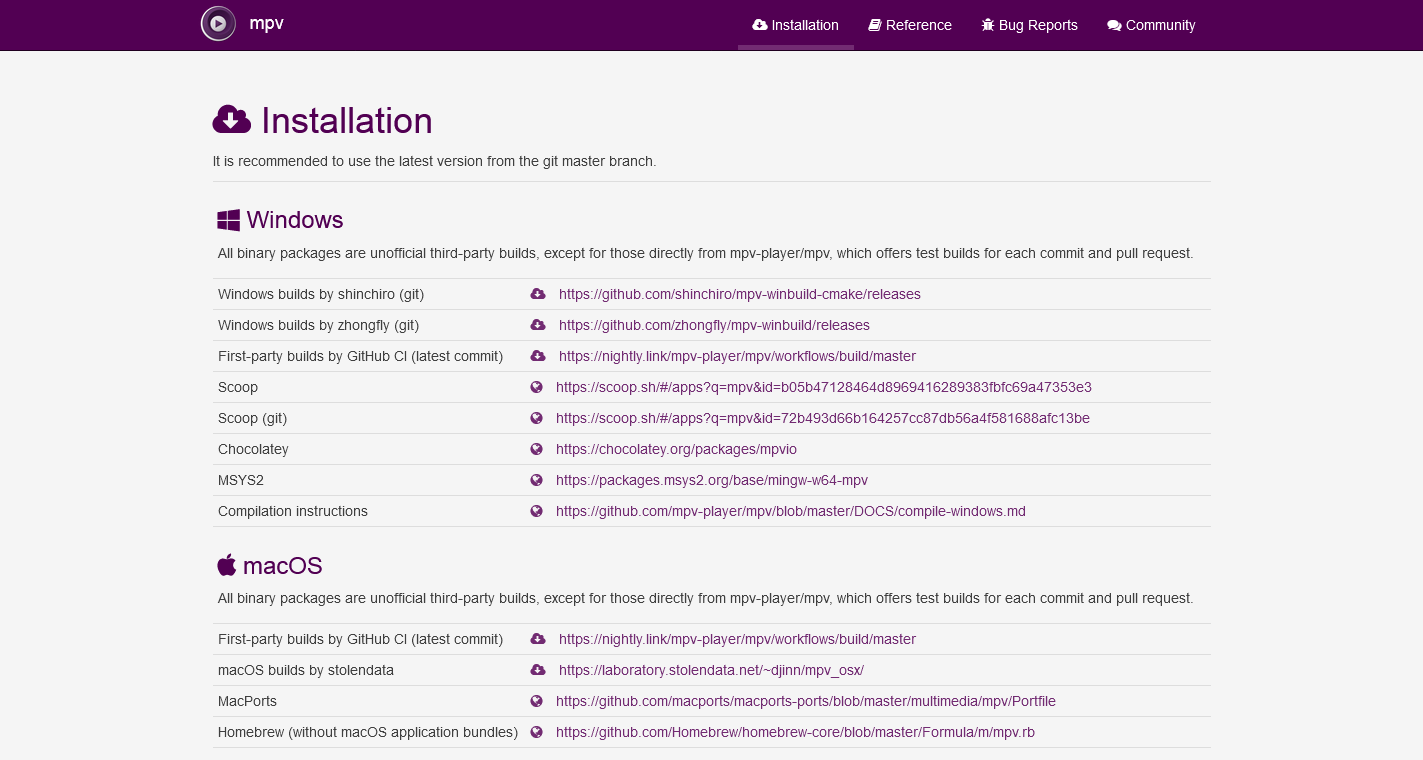Click globe icon in the MSYS2 row
This screenshot has height=760, width=1423.
[536, 480]
